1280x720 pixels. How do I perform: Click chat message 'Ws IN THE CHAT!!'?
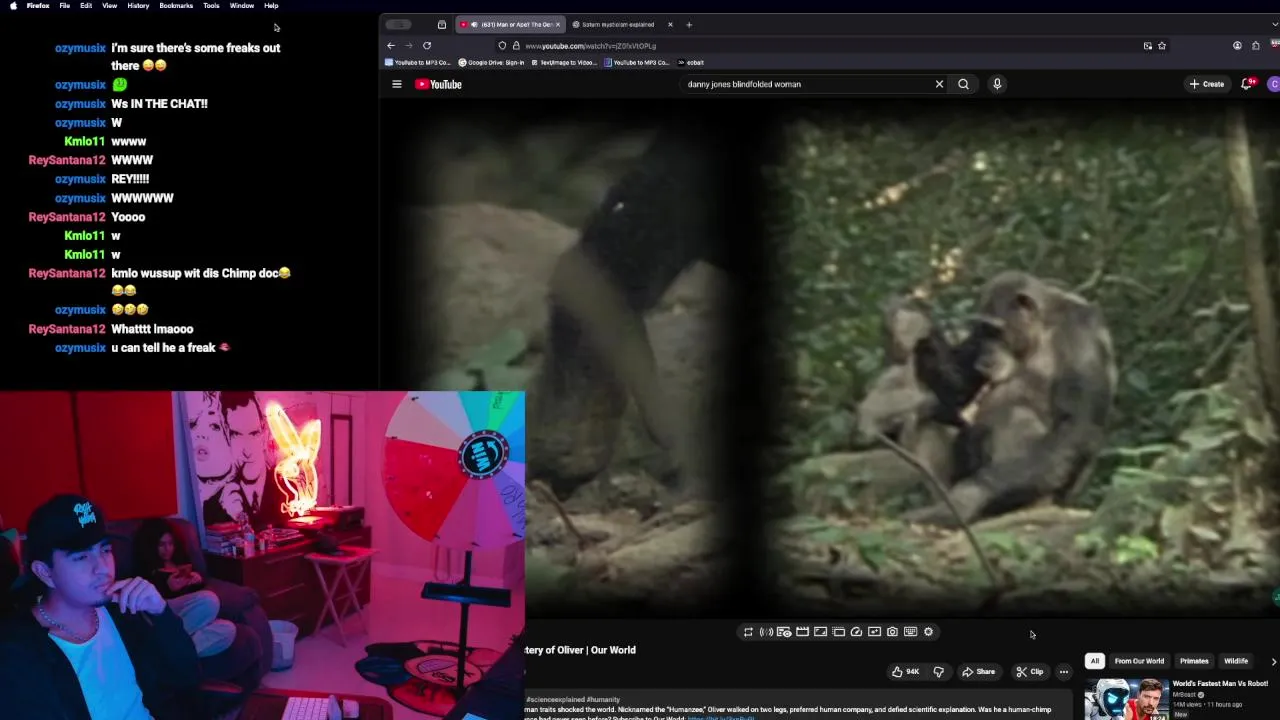point(159,104)
